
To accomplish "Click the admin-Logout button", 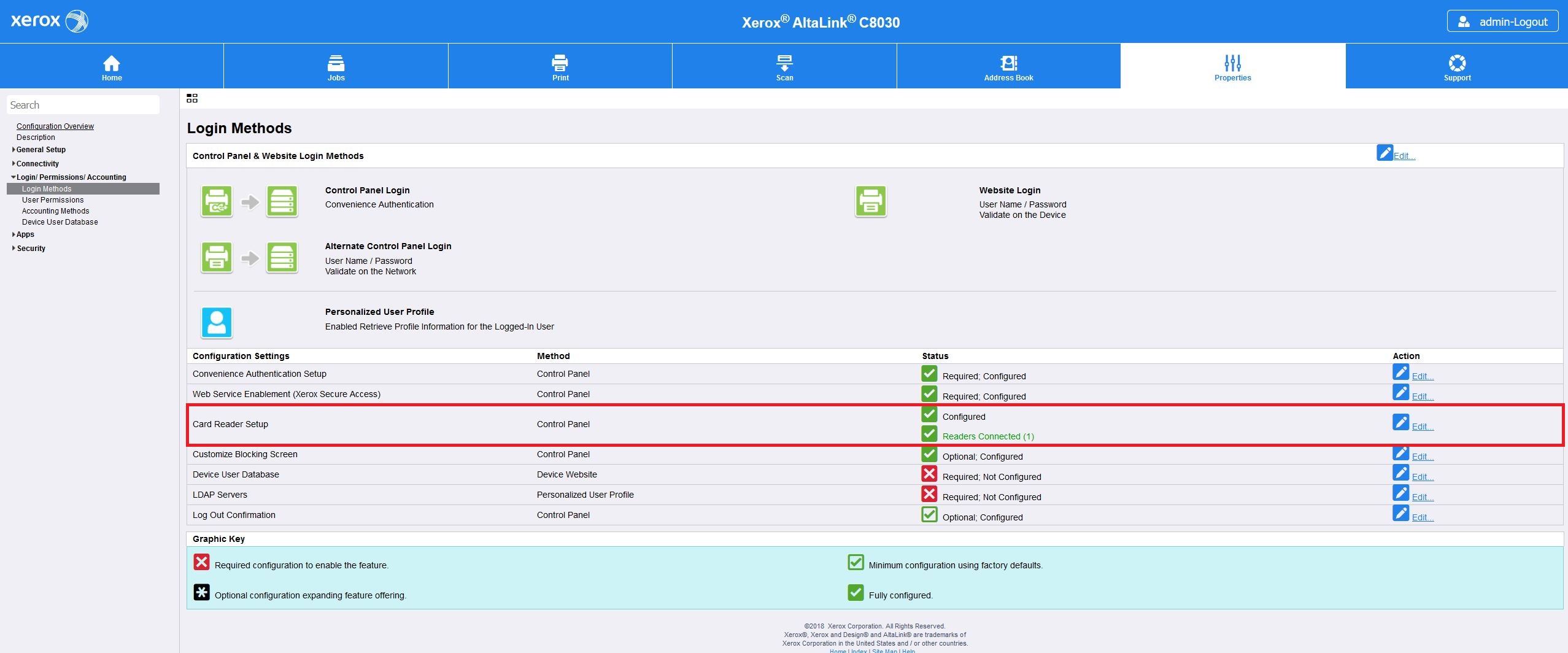I will (x=1502, y=21).
